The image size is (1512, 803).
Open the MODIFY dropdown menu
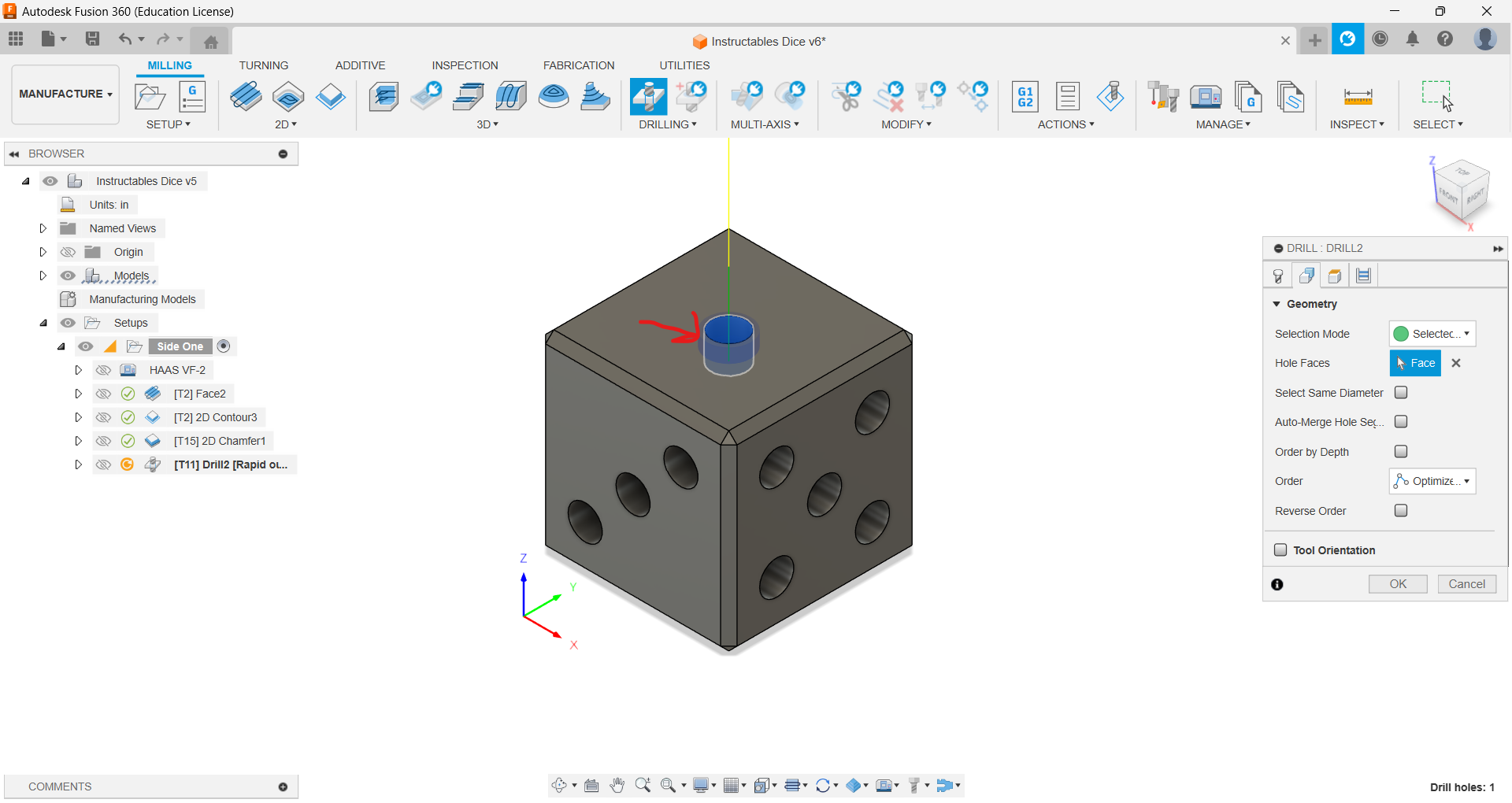pyautogui.click(x=906, y=124)
